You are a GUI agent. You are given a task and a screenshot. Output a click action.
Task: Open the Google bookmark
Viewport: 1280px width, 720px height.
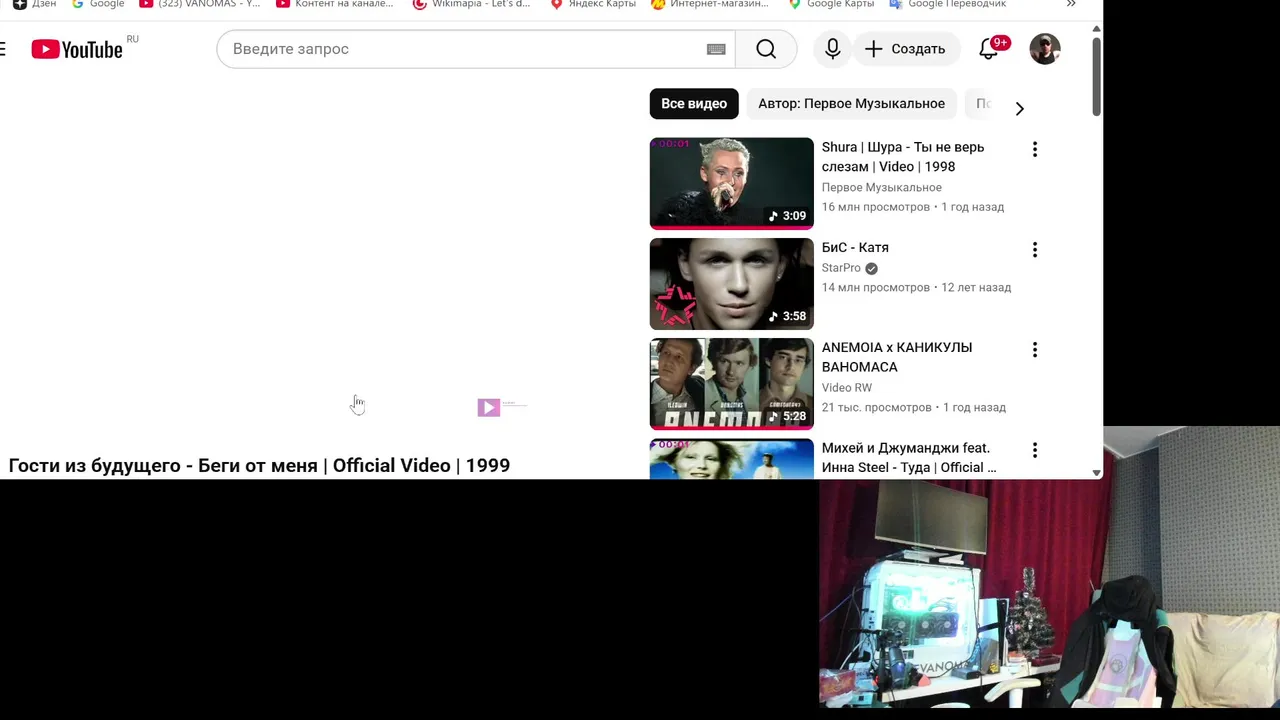point(98,4)
